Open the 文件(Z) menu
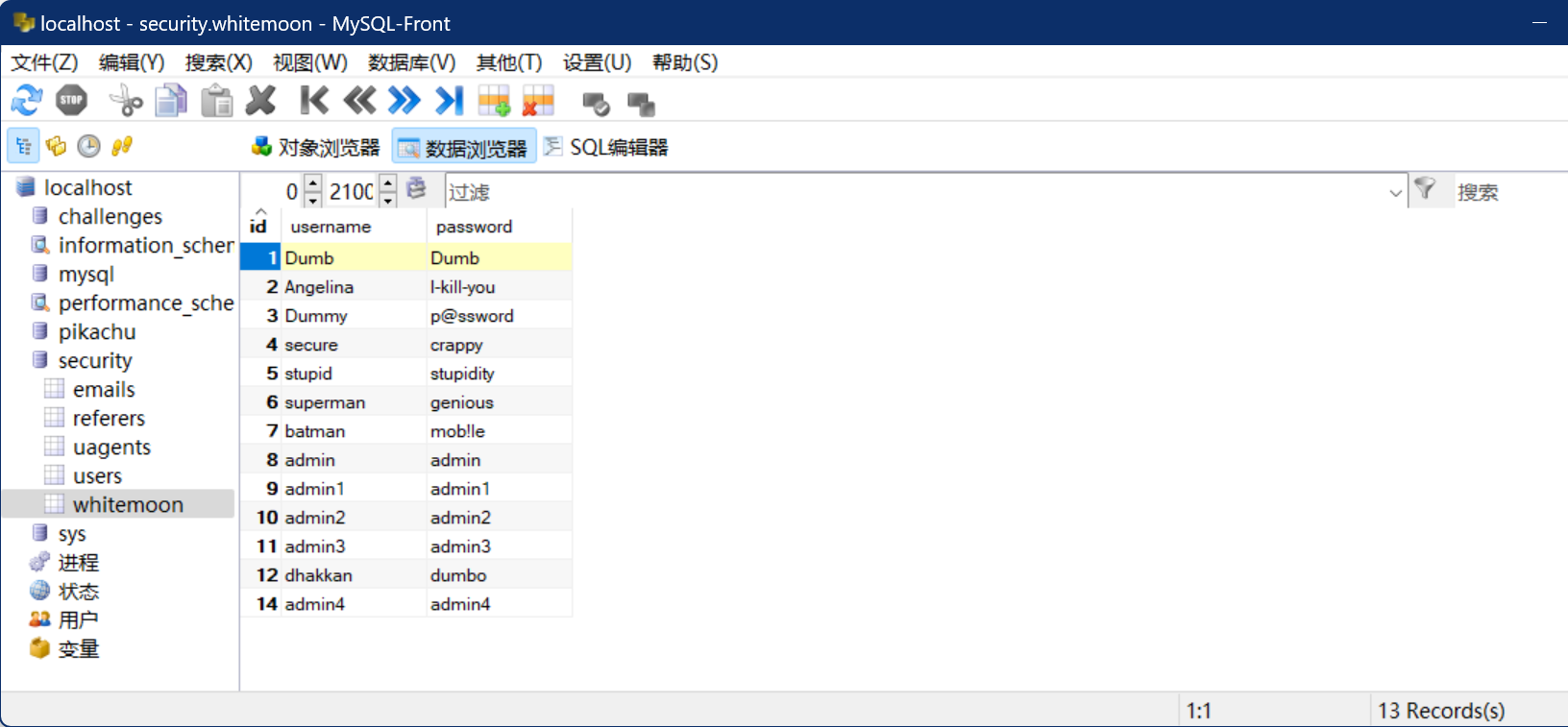Viewport: 1568px width, 727px height. pos(44,62)
